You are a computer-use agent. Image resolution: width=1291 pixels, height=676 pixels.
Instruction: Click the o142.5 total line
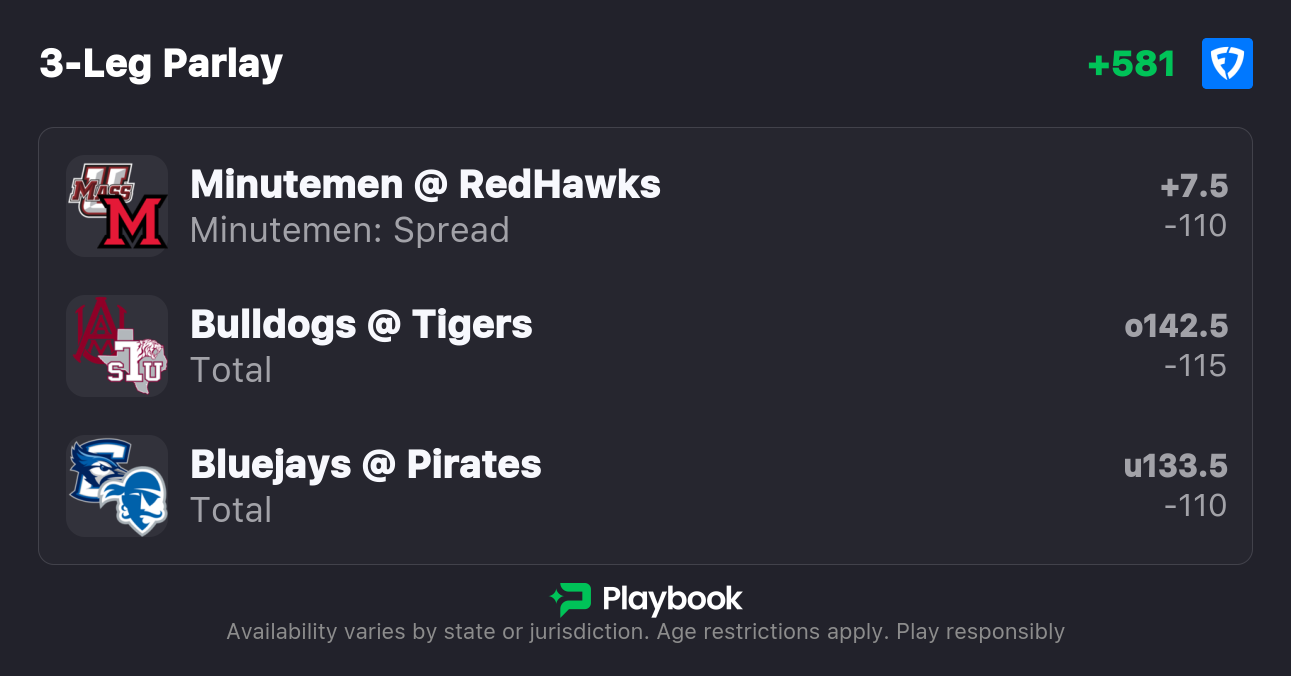tap(1176, 326)
